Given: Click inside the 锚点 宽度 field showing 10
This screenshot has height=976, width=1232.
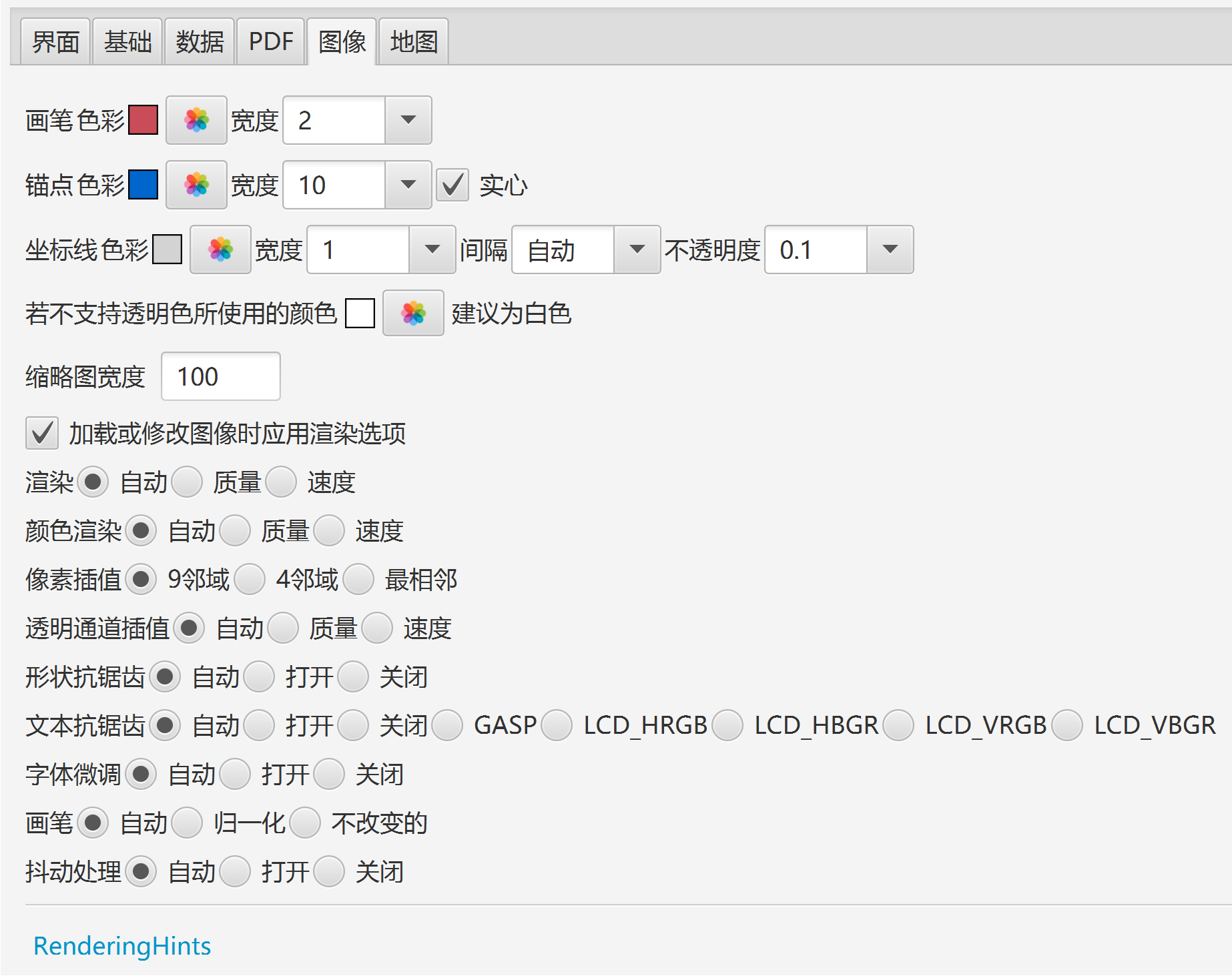Looking at the screenshot, I should tap(334, 185).
